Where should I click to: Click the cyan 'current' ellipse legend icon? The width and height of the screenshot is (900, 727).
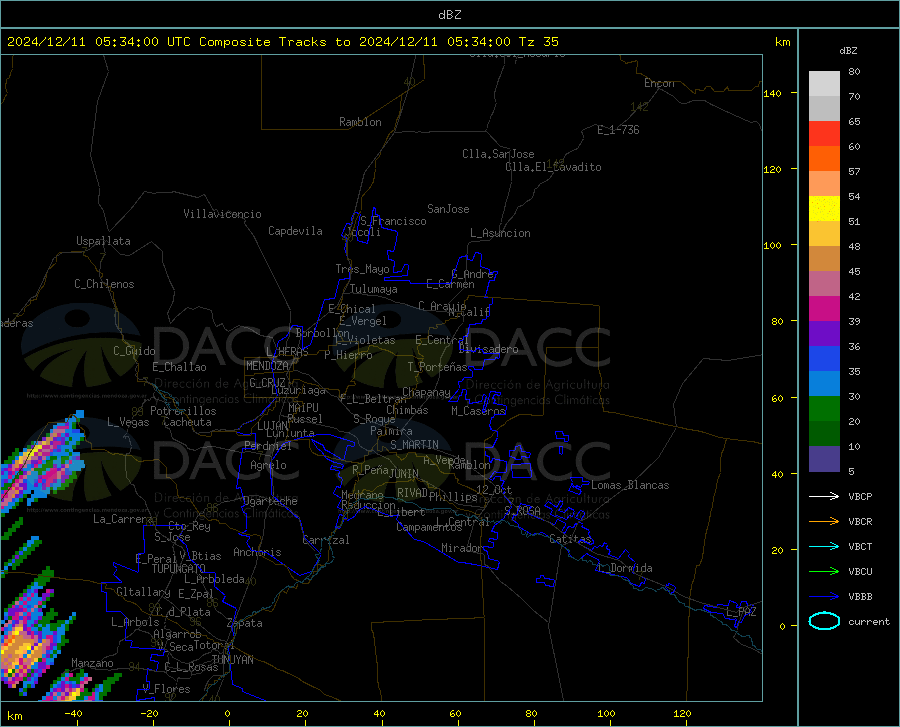click(824, 621)
